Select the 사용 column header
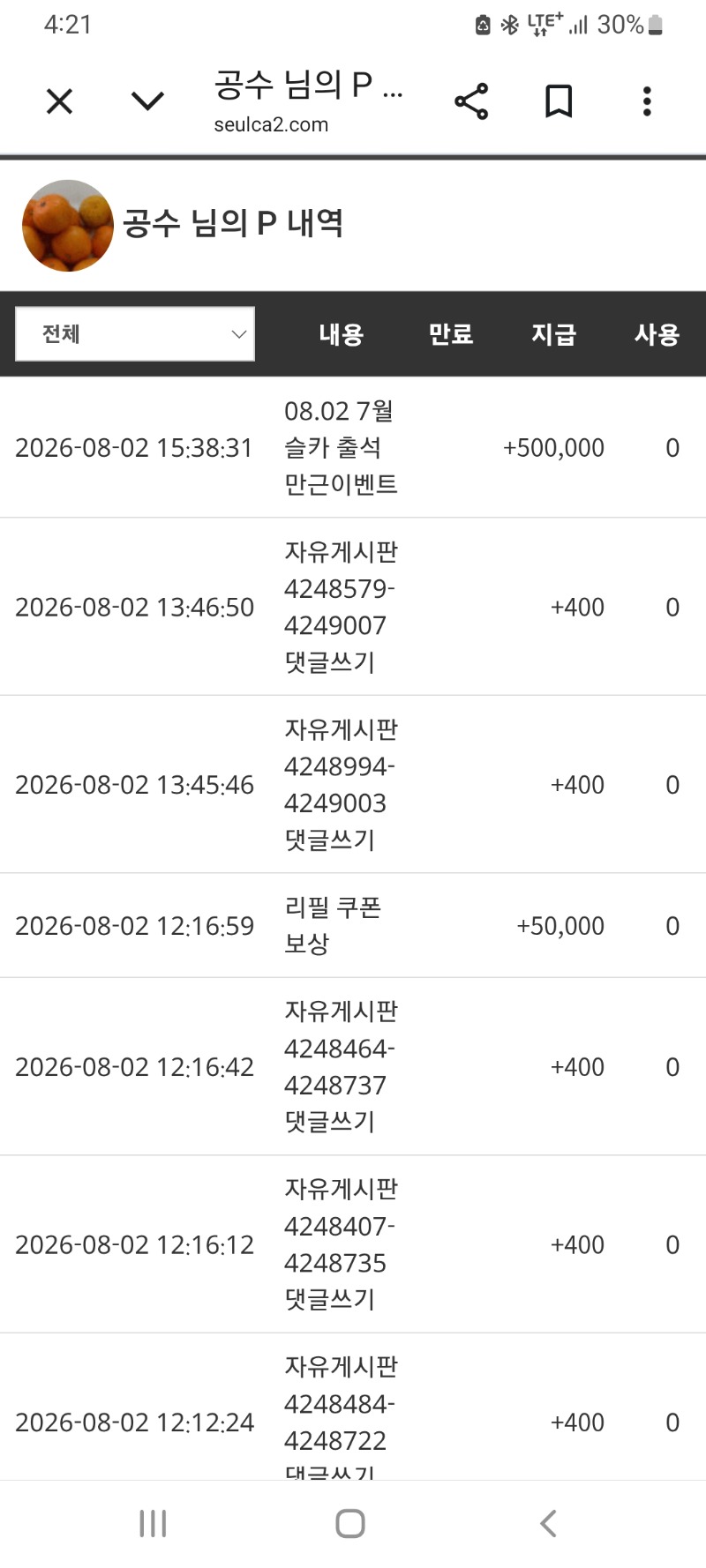 pyautogui.click(x=657, y=334)
